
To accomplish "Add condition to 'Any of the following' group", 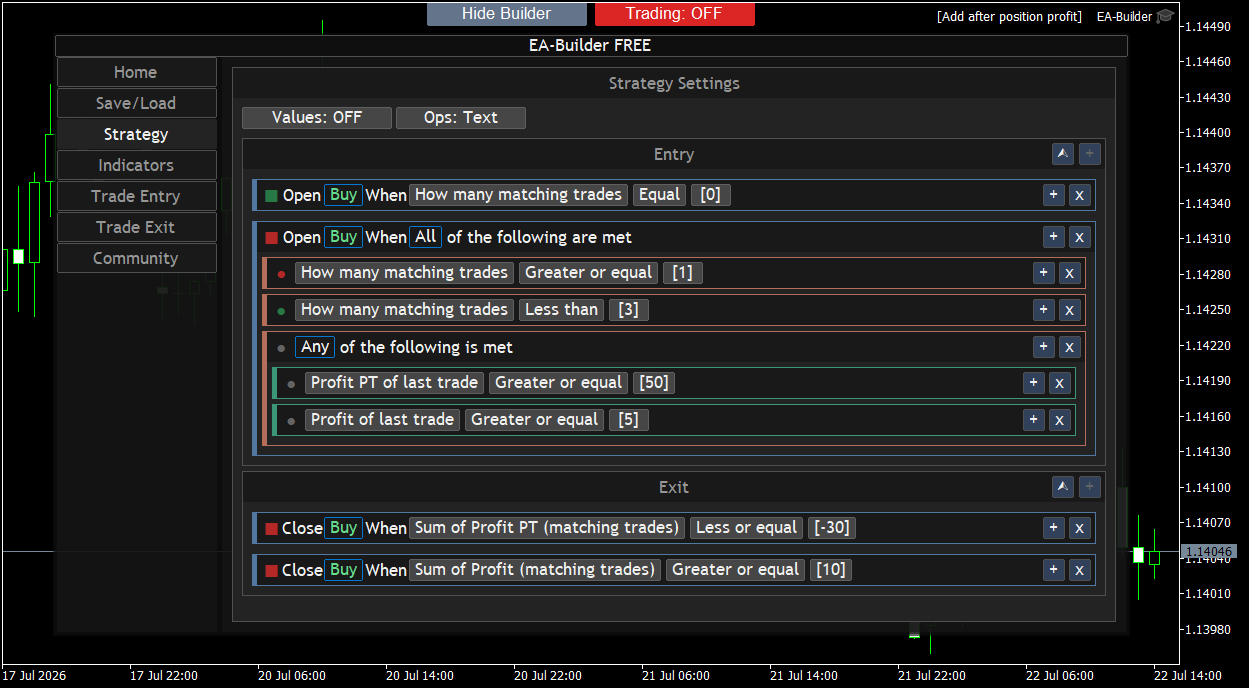I will click(1043, 347).
